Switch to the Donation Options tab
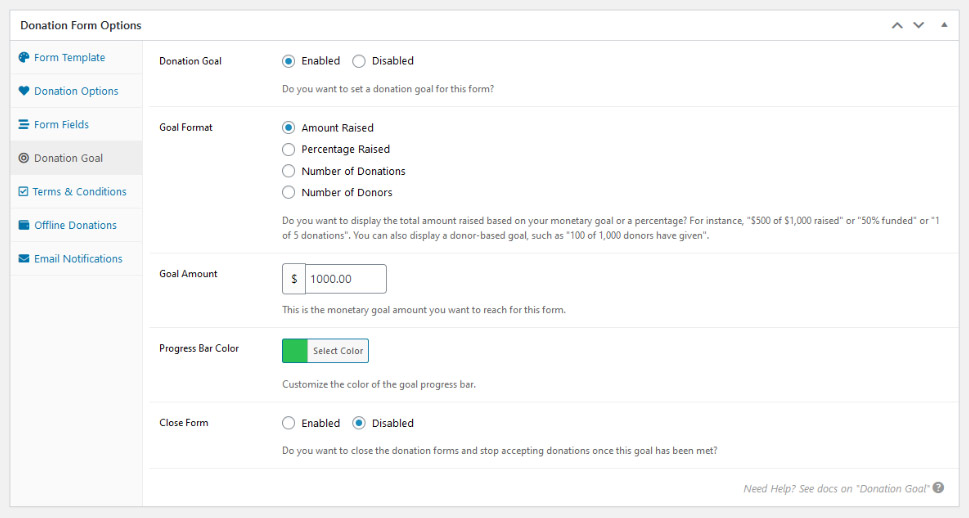 (76, 91)
